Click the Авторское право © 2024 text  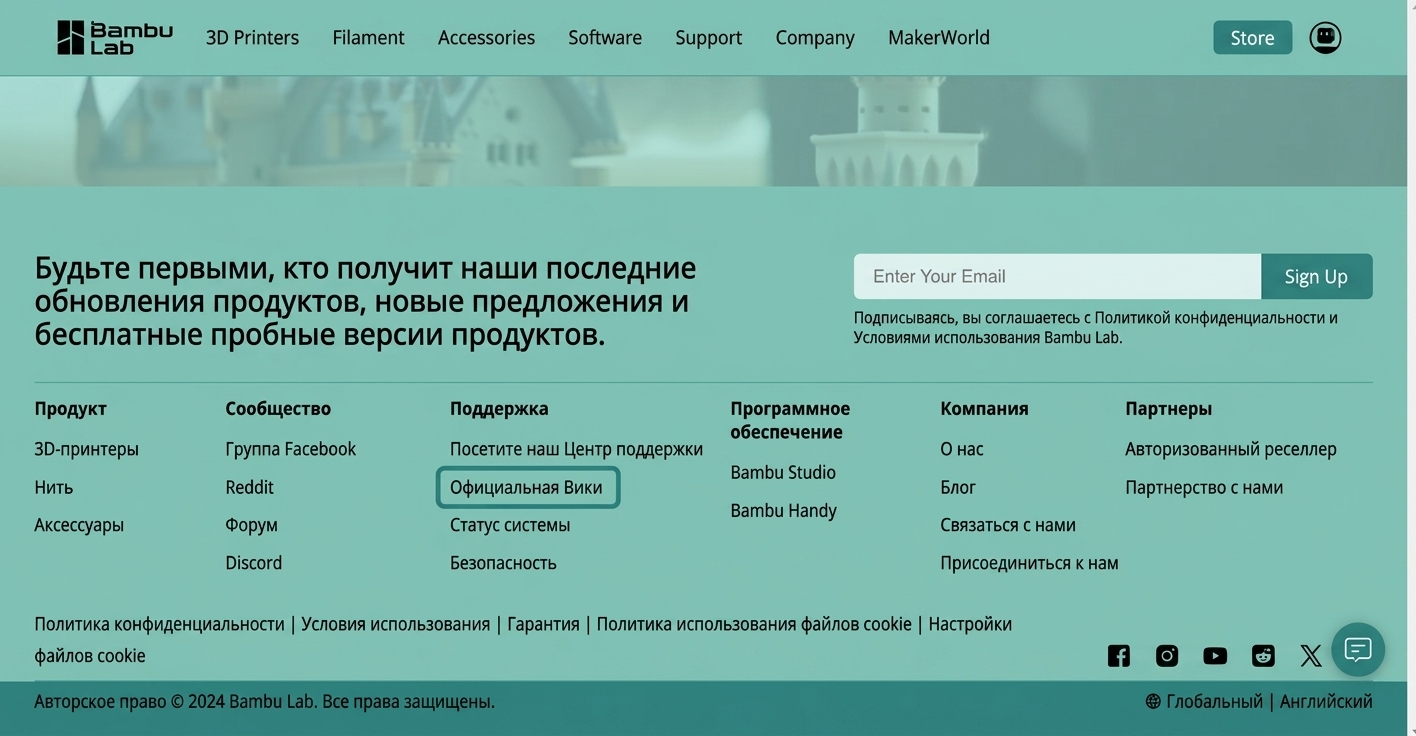(264, 702)
